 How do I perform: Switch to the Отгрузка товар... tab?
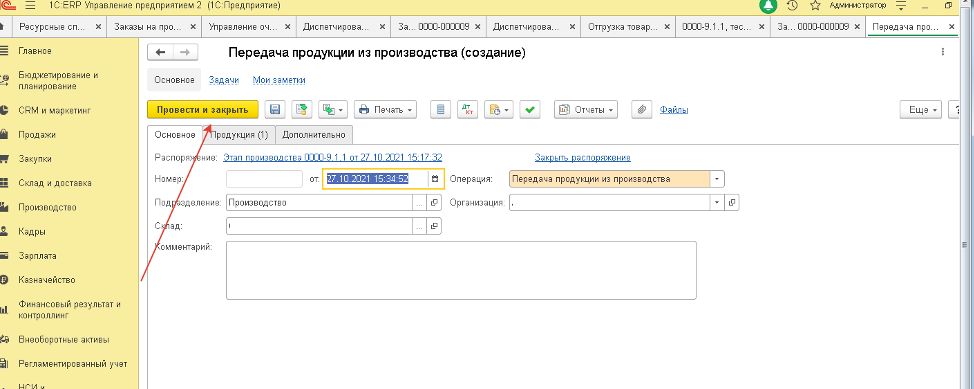click(x=621, y=27)
